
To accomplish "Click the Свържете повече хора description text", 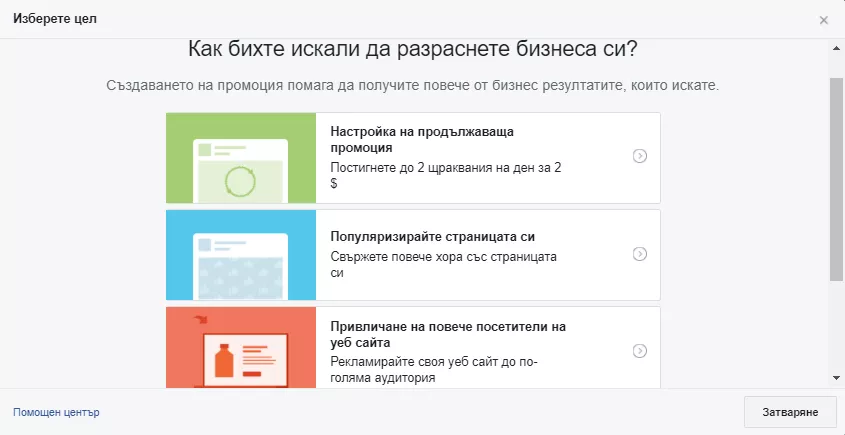I will [444, 265].
